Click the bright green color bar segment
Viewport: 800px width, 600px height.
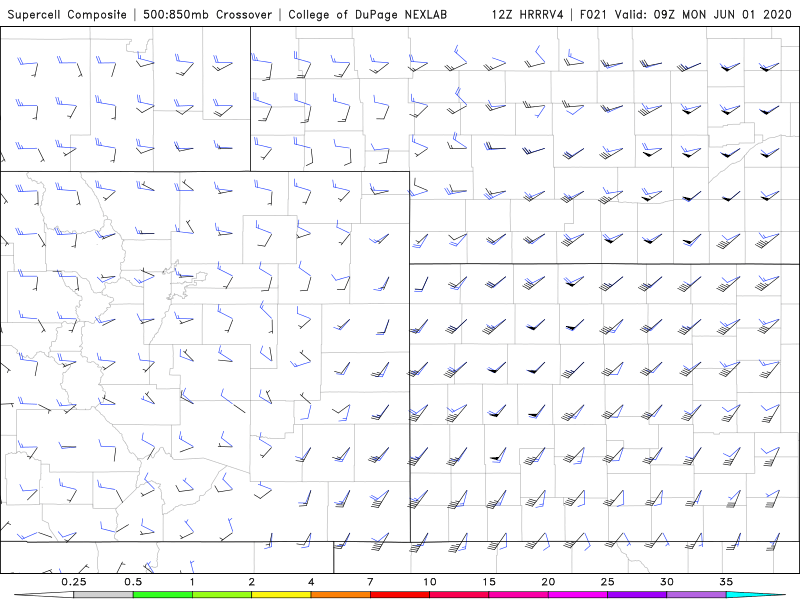pos(163,595)
